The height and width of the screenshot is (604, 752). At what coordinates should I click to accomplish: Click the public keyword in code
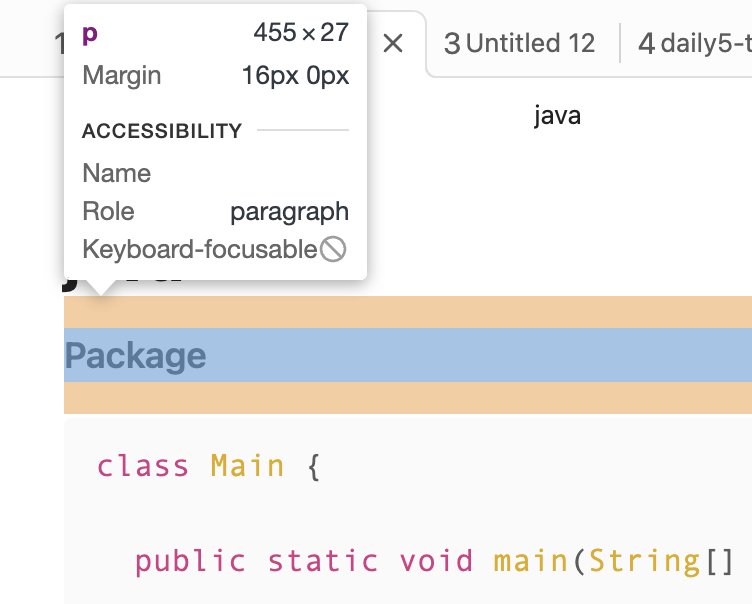(190, 561)
